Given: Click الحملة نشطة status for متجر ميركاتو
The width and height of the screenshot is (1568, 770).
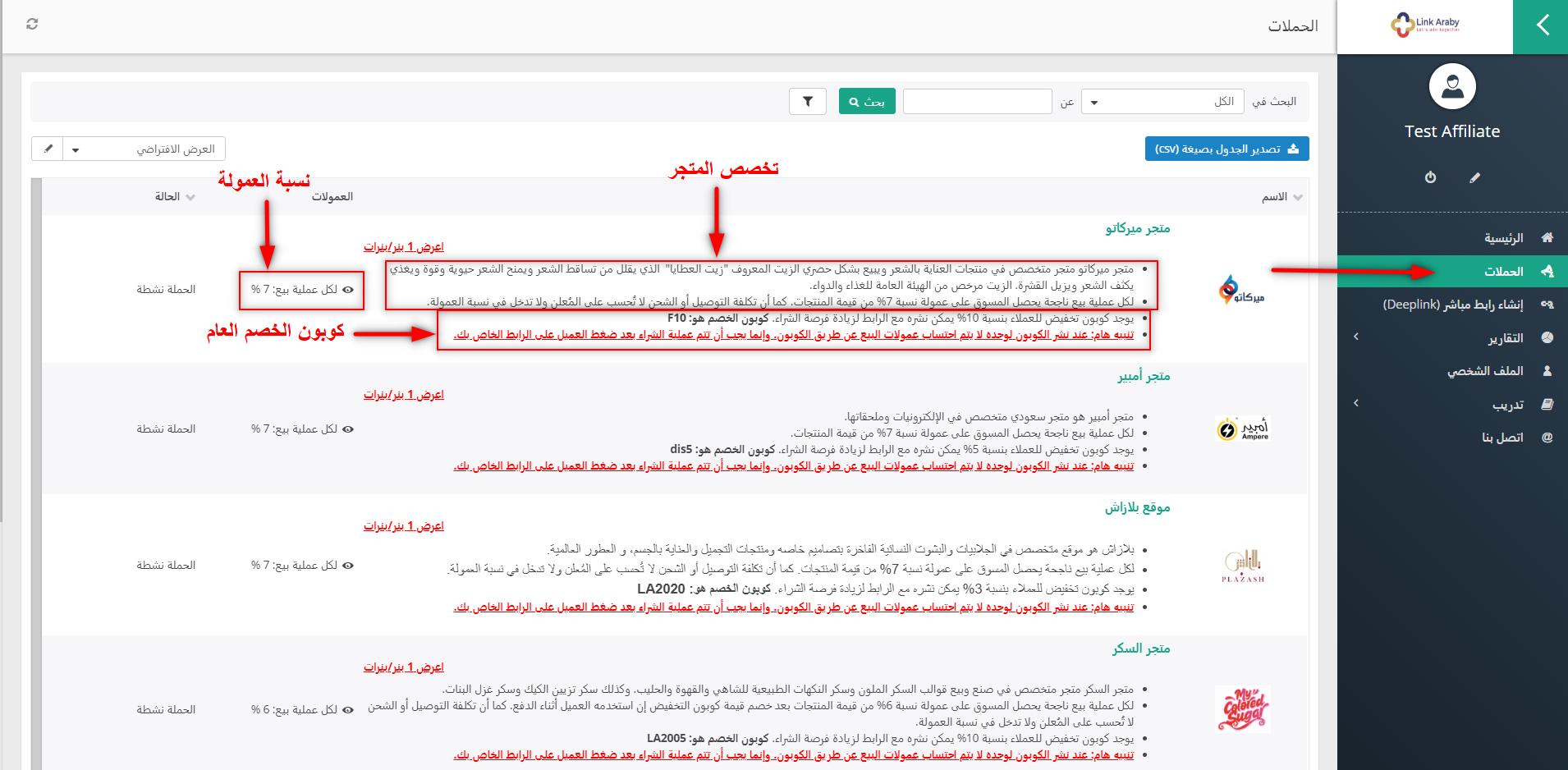Looking at the screenshot, I should (166, 290).
